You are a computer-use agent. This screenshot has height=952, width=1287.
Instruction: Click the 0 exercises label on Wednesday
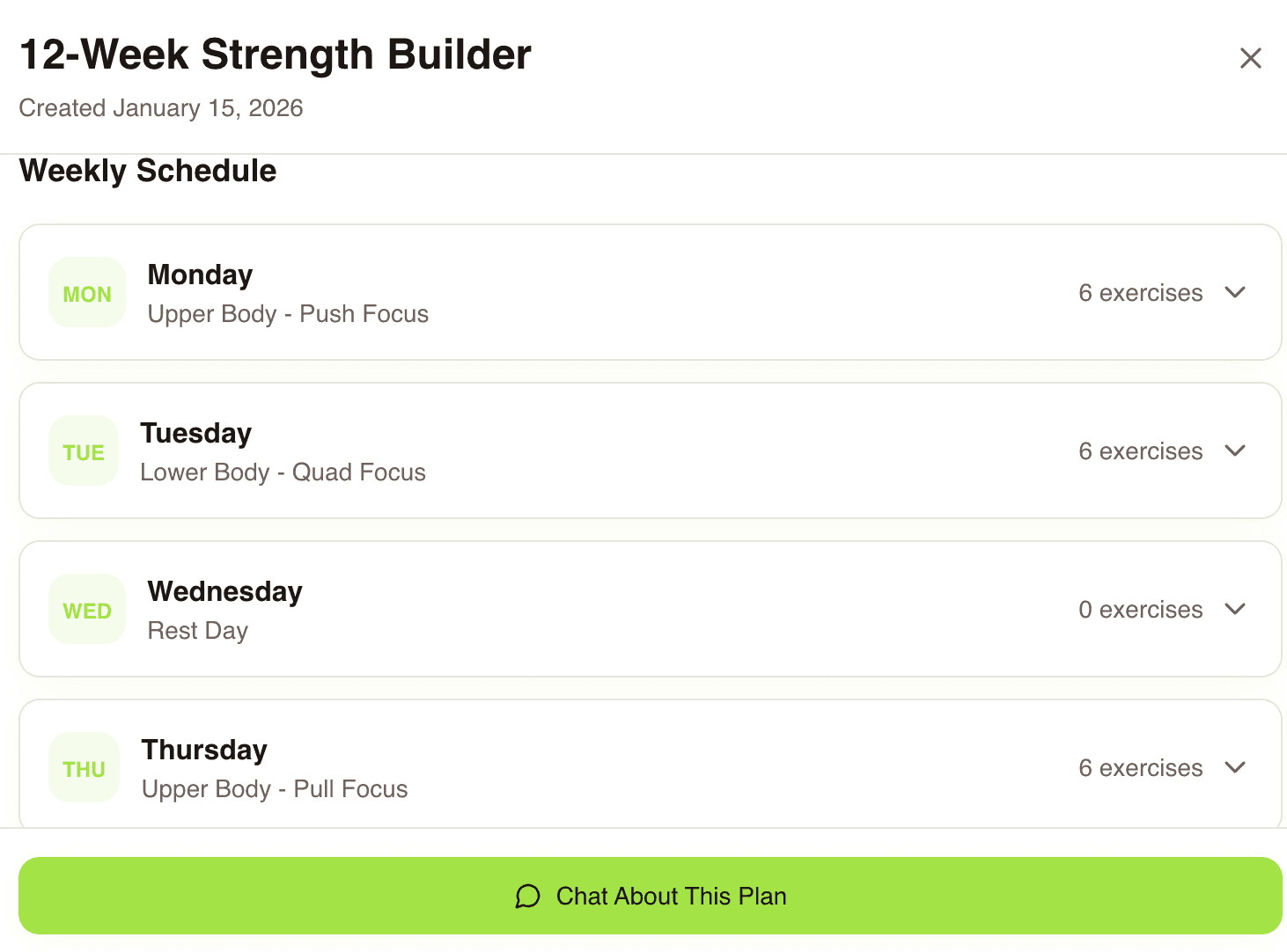[1141, 609]
